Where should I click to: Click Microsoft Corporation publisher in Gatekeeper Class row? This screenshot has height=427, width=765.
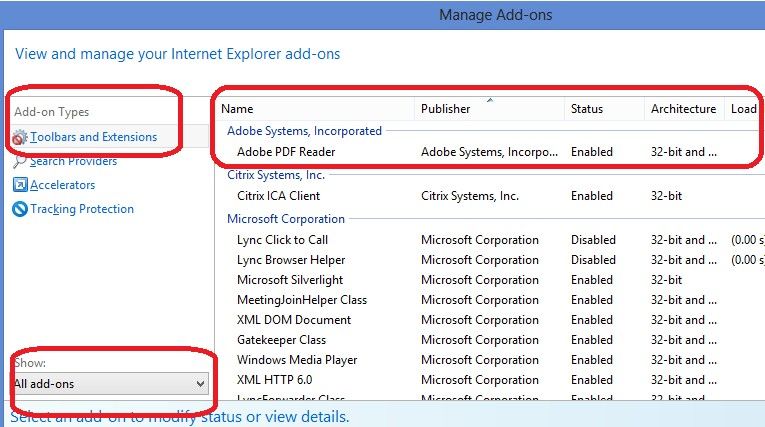[x=480, y=340]
